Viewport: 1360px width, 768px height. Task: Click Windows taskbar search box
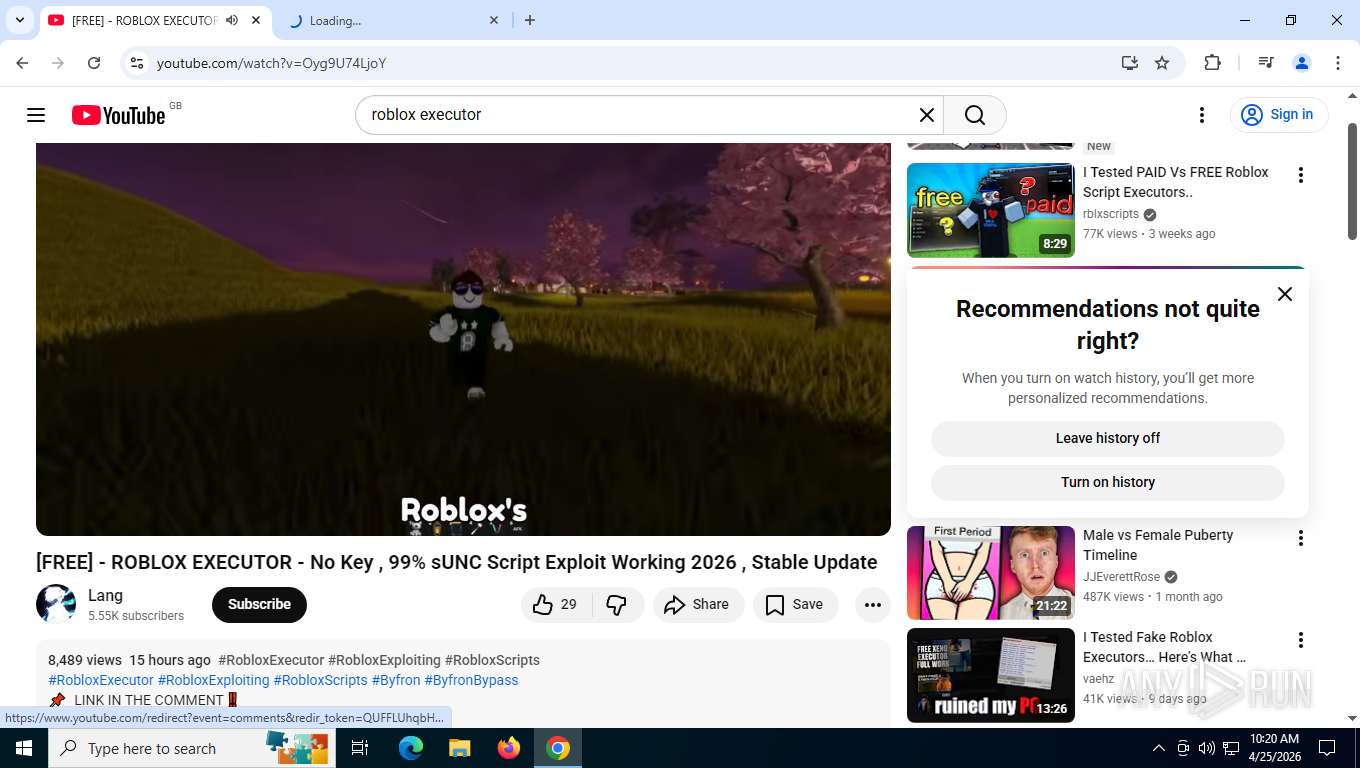193,748
